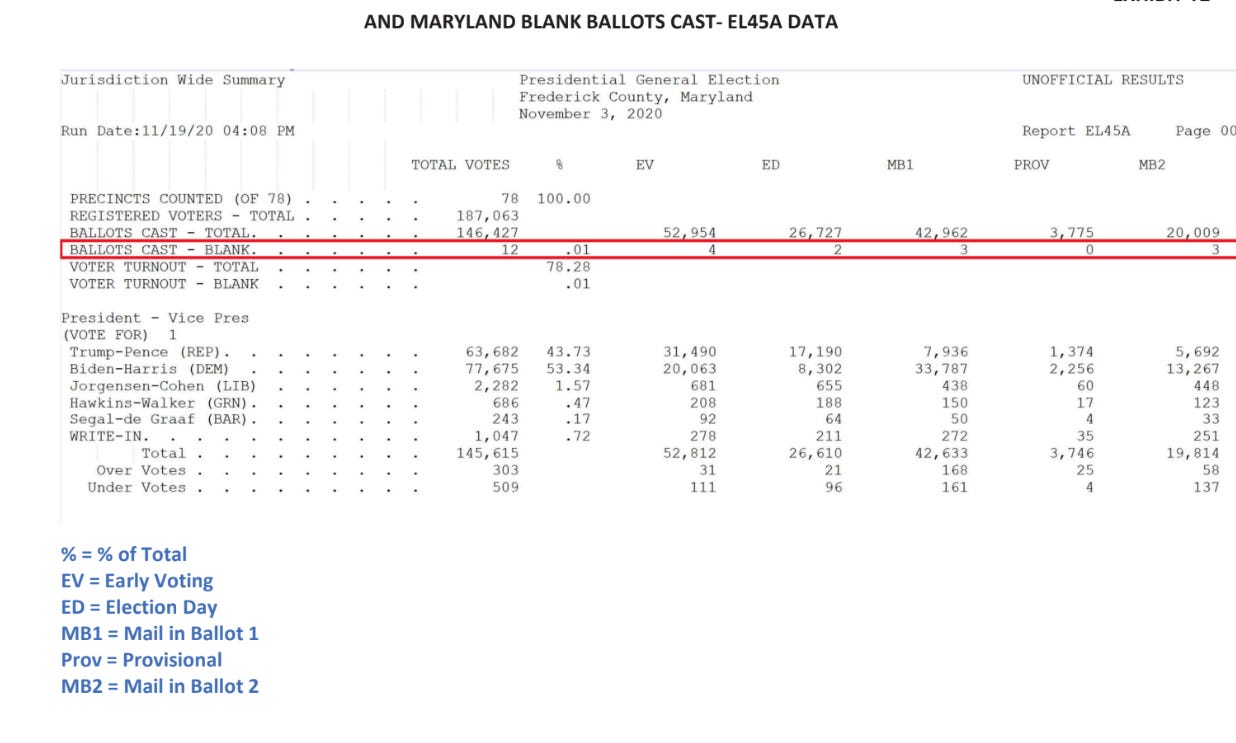Click 'Run Date:11/19/20 04:08 PM' text
Screen dimensions: 1236x743
pos(178,131)
